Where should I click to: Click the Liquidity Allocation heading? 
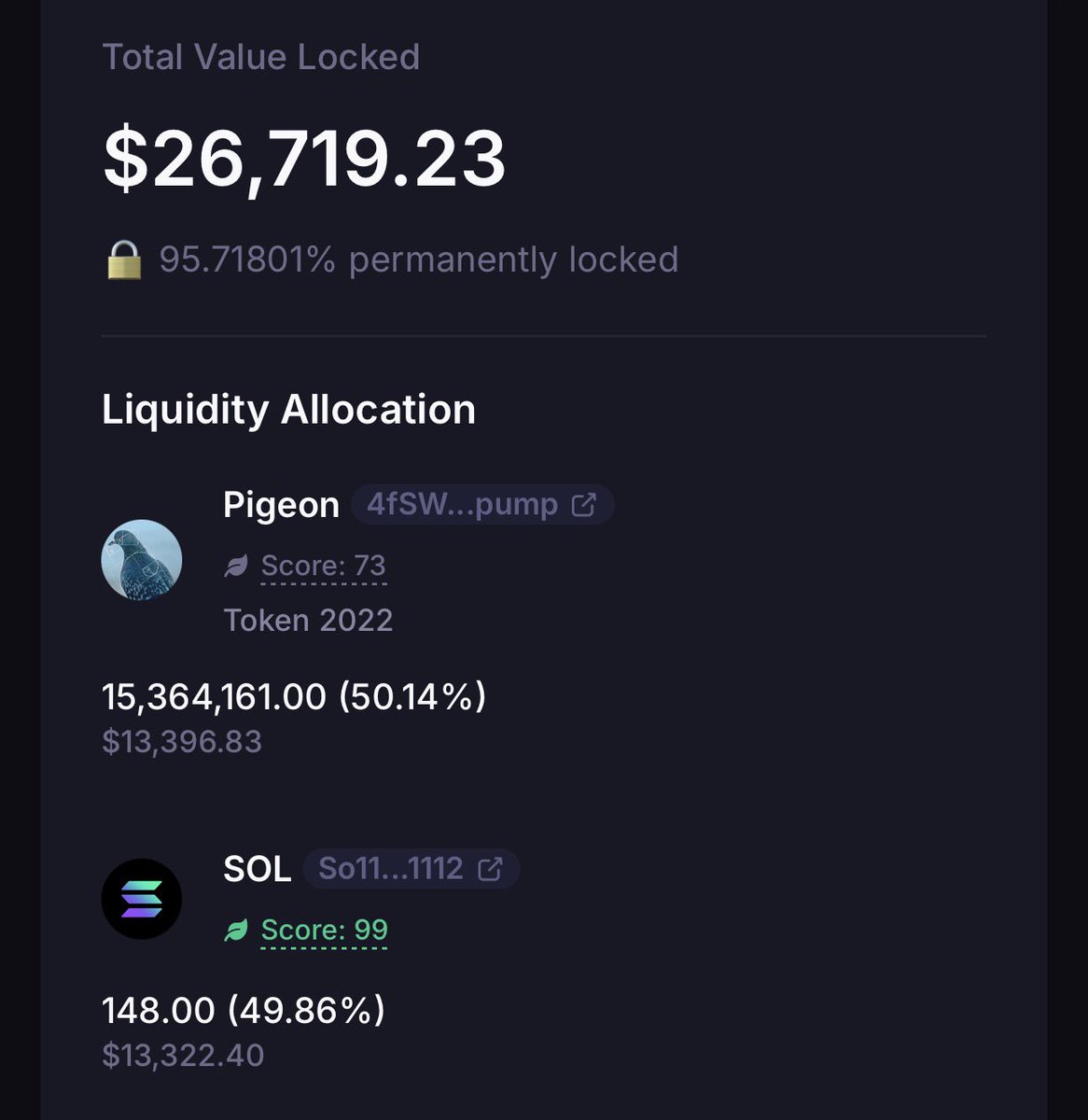pyautogui.click(x=288, y=410)
